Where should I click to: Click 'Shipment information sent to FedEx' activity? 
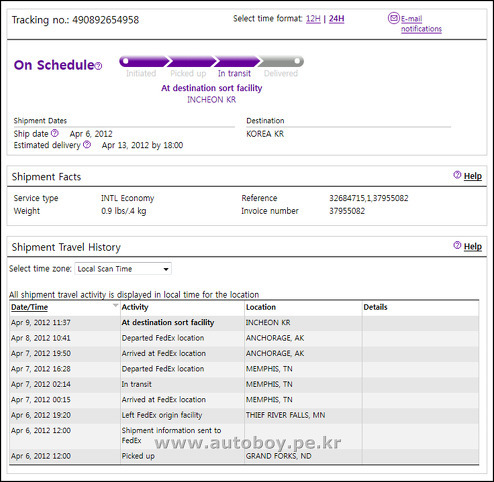tap(171, 435)
